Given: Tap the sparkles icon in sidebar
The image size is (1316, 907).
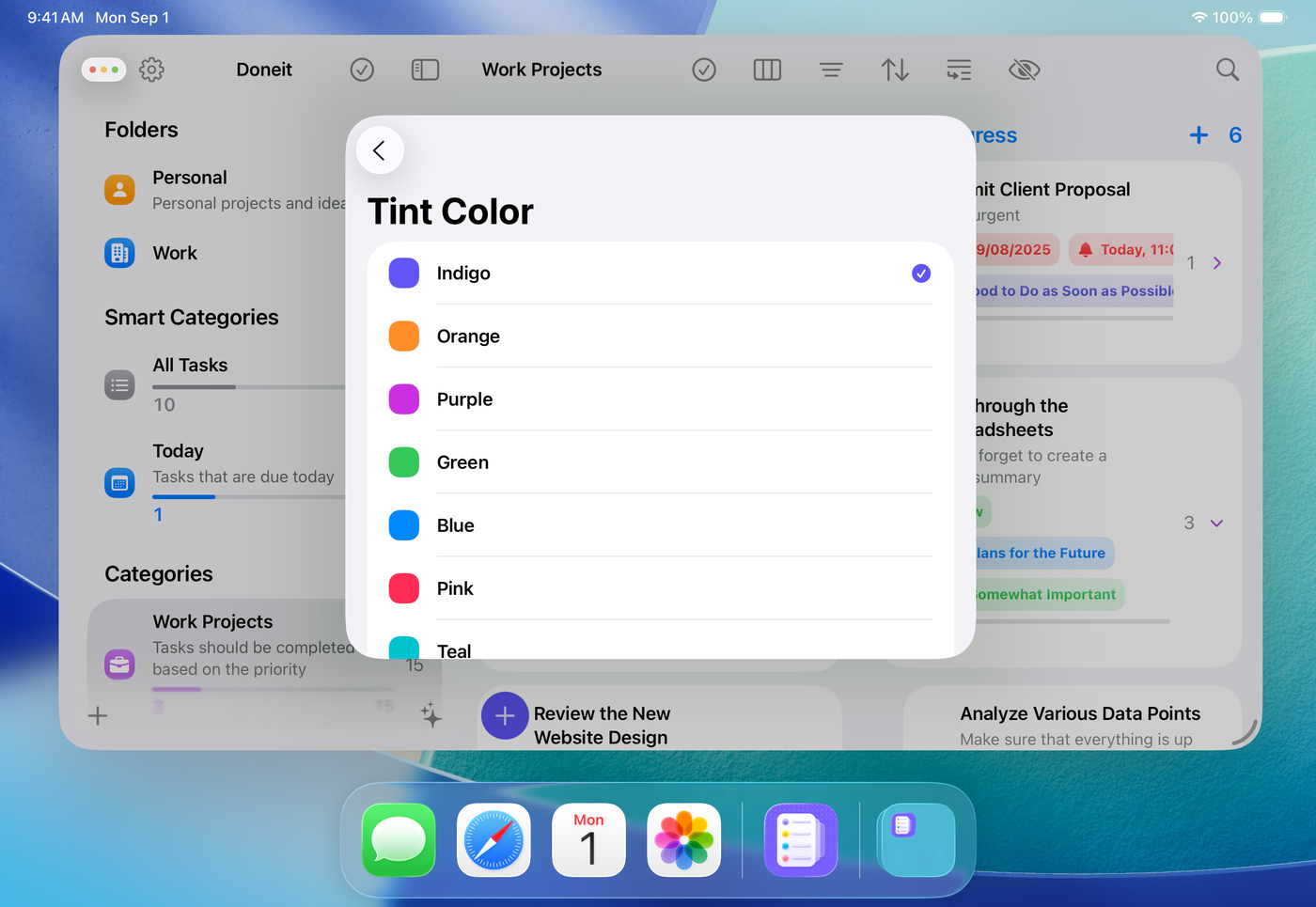Looking at the screenshot, I should [431, 715].
